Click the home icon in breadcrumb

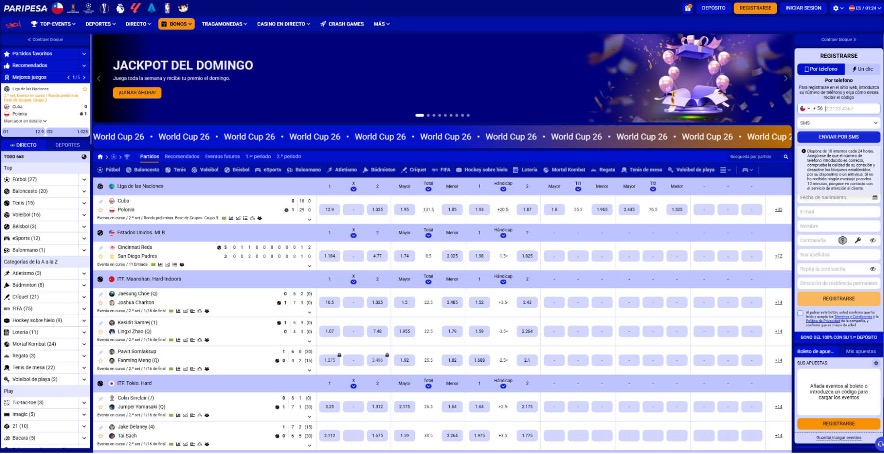(x=100, y=156)
